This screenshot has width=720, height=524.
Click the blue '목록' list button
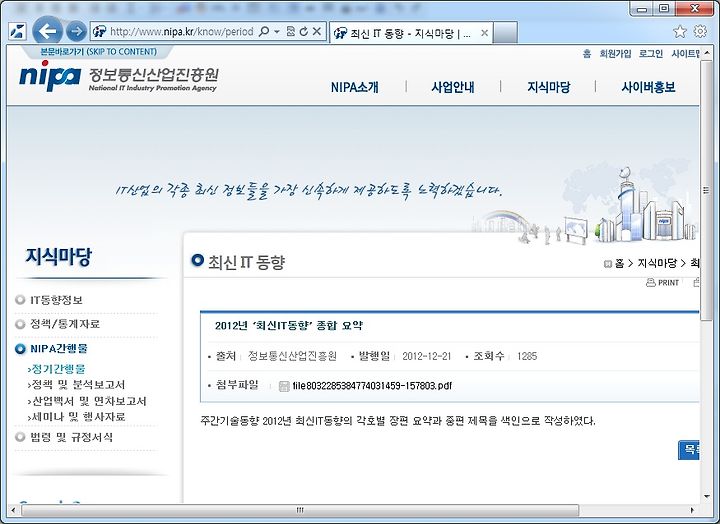(689, 450)
